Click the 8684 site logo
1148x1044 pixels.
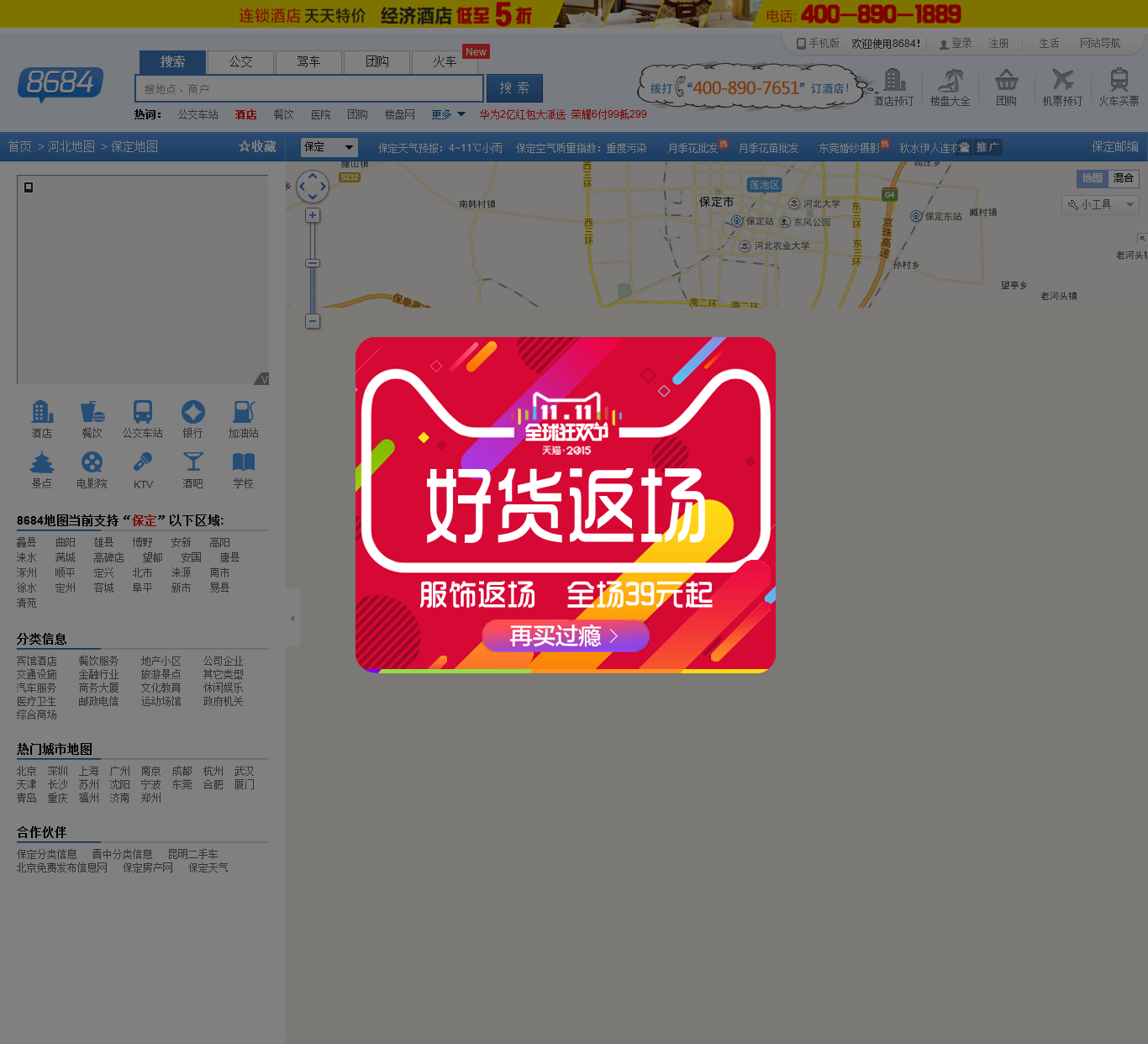(61, 84)
